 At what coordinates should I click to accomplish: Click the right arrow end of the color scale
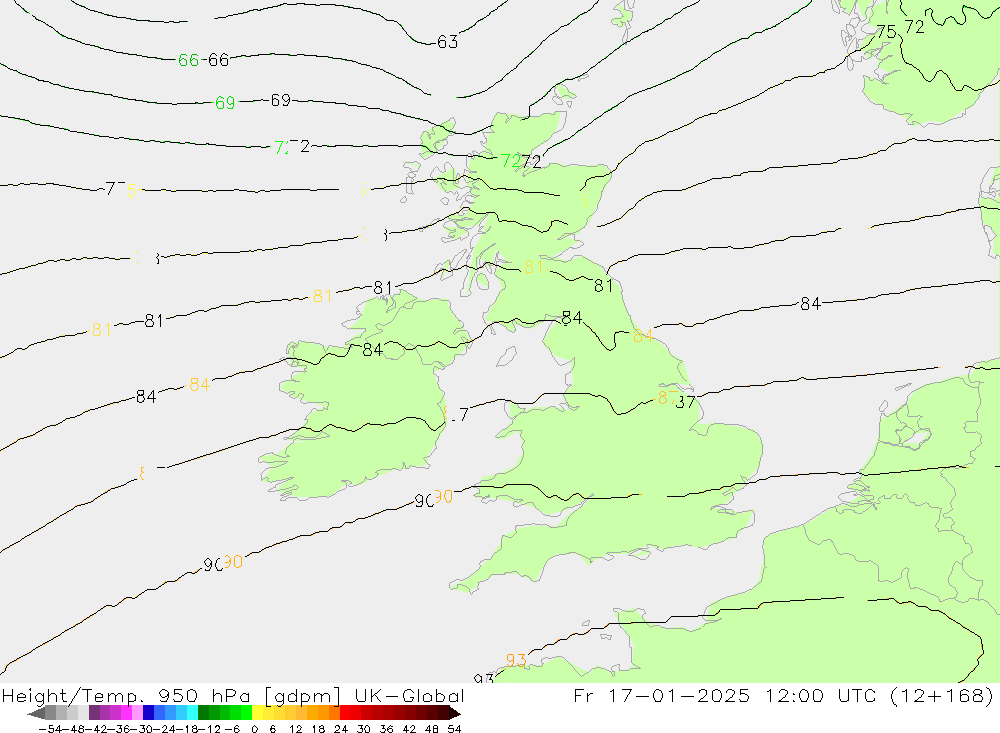tap(455, 713)
